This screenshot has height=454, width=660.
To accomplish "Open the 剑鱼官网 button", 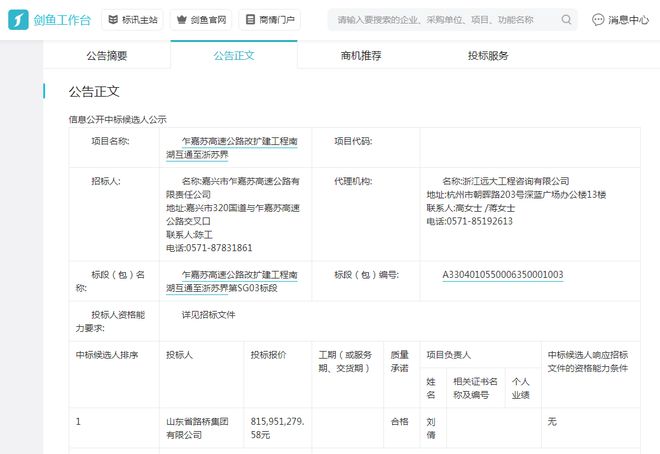I will point(201,20).
